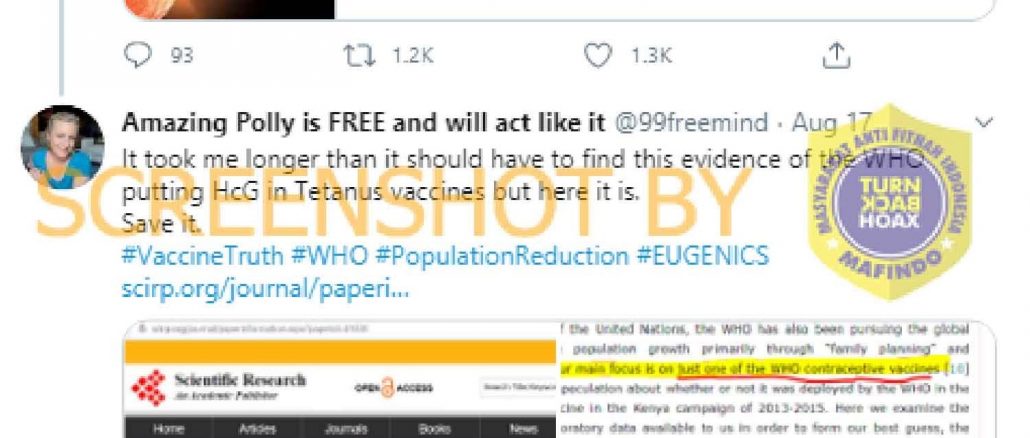
Task: Click the Open Access lock icon
Action: [x=388, y=388]
